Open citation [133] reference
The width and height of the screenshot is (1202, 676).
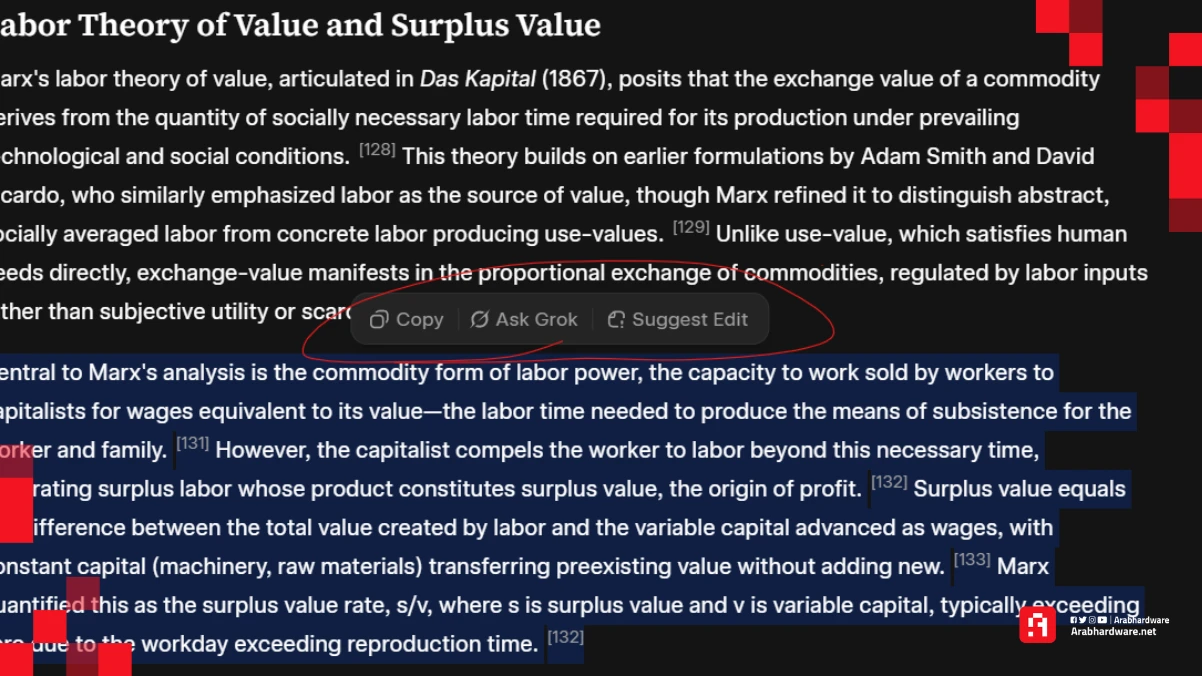pyautogui.click(x=971, y=560)
